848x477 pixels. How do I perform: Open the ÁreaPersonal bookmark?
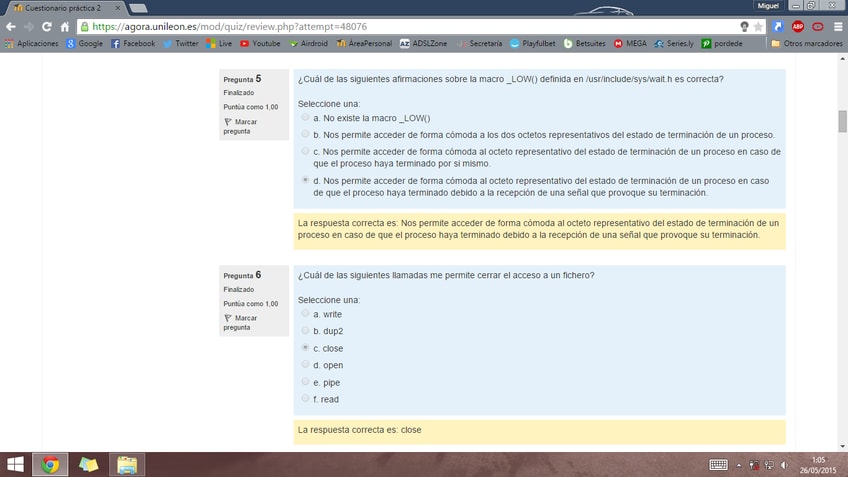click(x=364, y=43)
